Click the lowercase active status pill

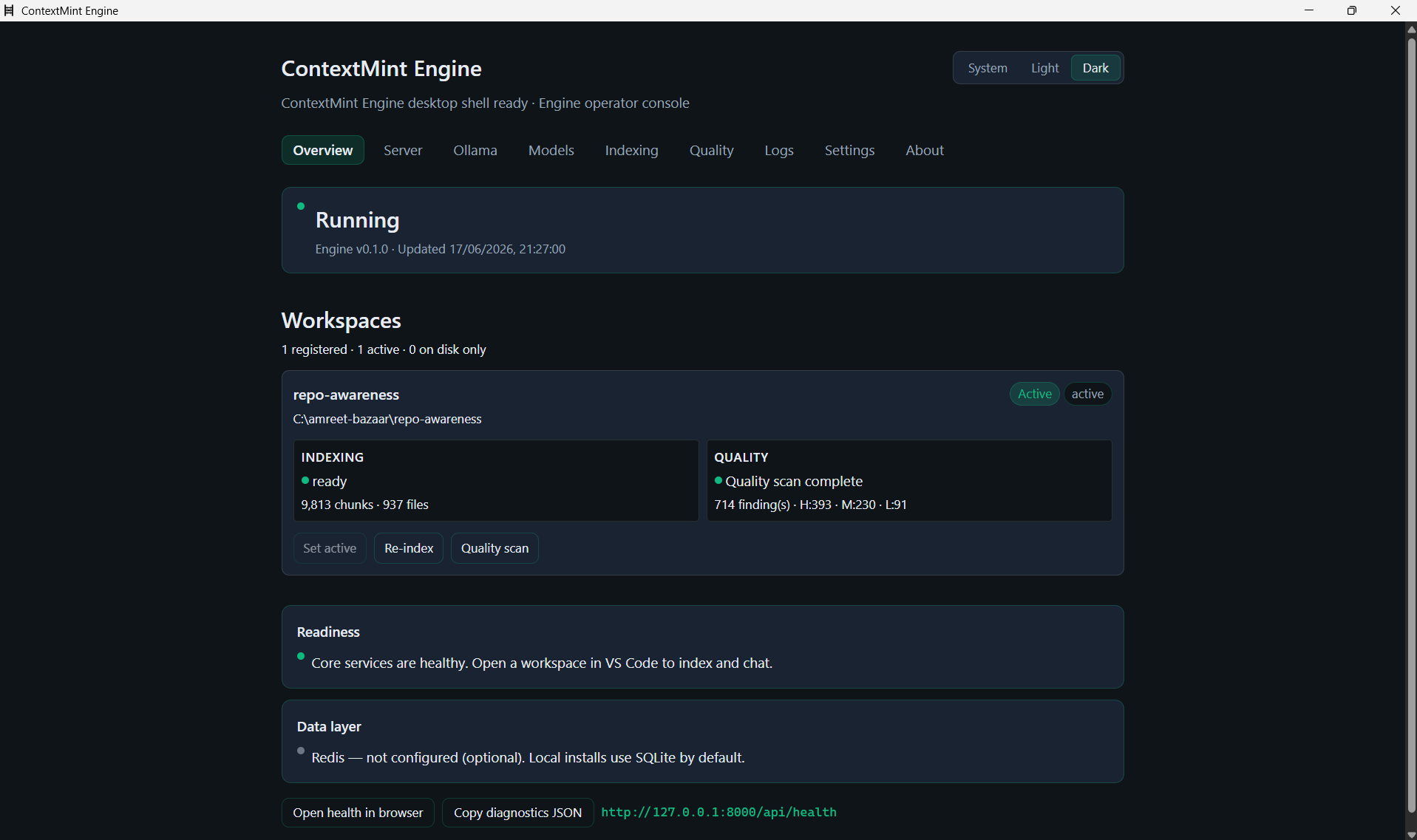coord(1087,394)
